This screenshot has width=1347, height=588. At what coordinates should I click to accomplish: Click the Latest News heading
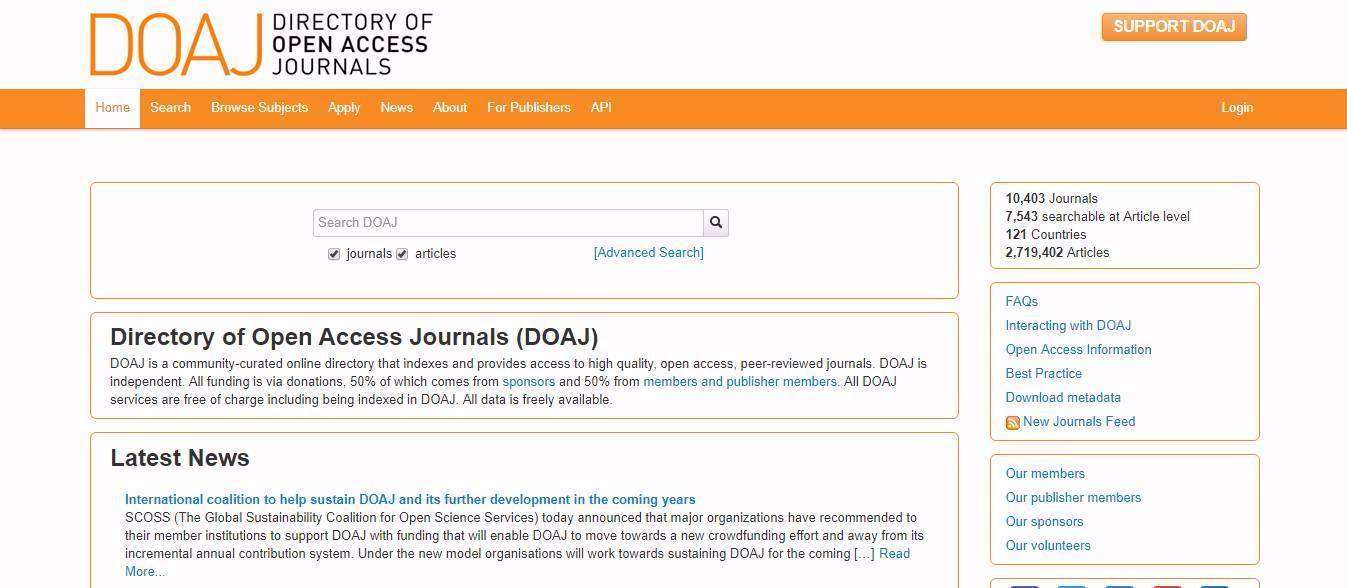tap(180, 458)
